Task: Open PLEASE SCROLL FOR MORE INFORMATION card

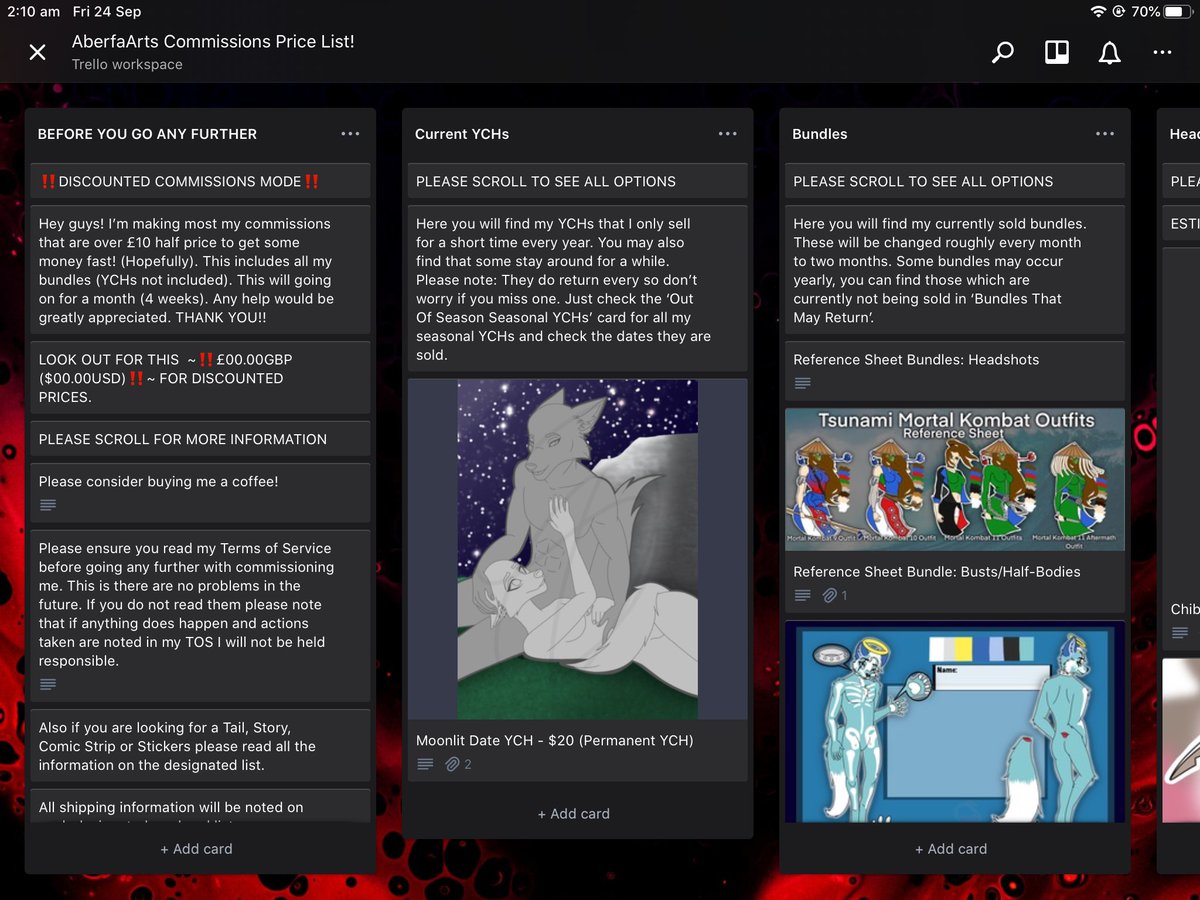Action: pyautogui.click(x=200, y=439)
